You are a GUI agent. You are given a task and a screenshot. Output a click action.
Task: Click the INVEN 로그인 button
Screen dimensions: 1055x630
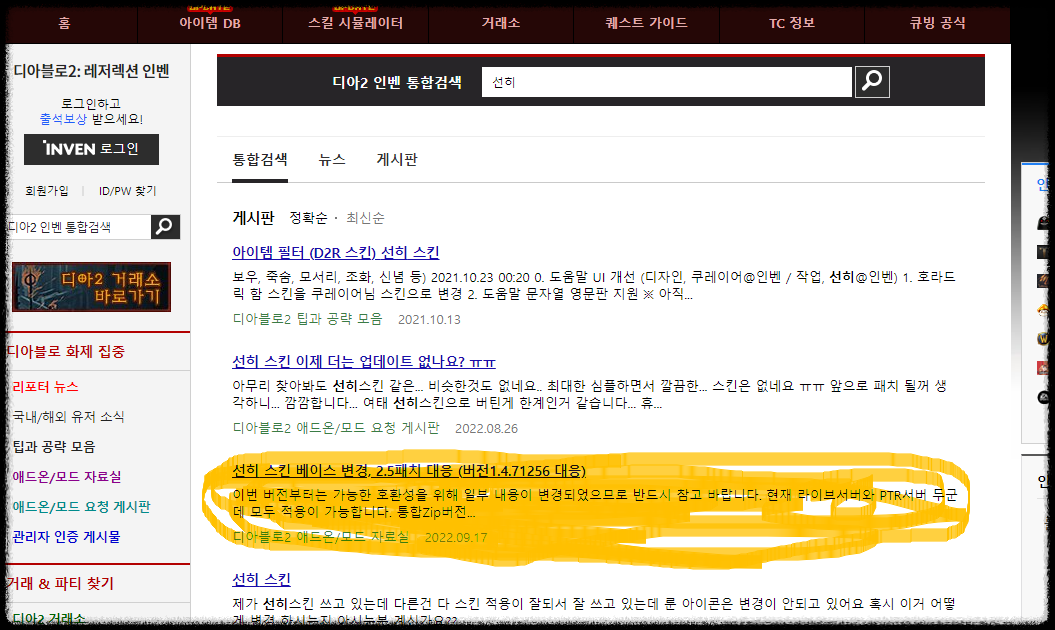coord(92,149)
